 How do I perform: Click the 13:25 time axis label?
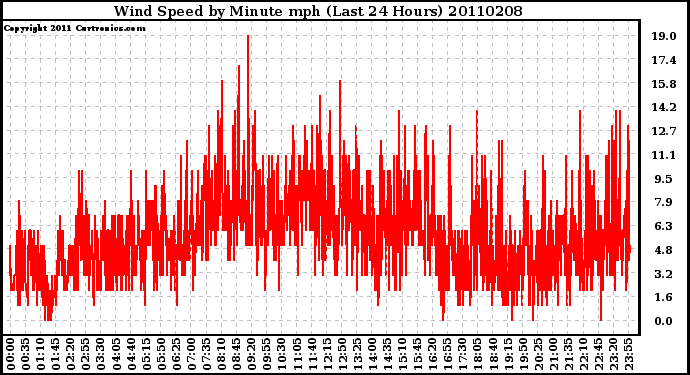click(x=357, y=354)
